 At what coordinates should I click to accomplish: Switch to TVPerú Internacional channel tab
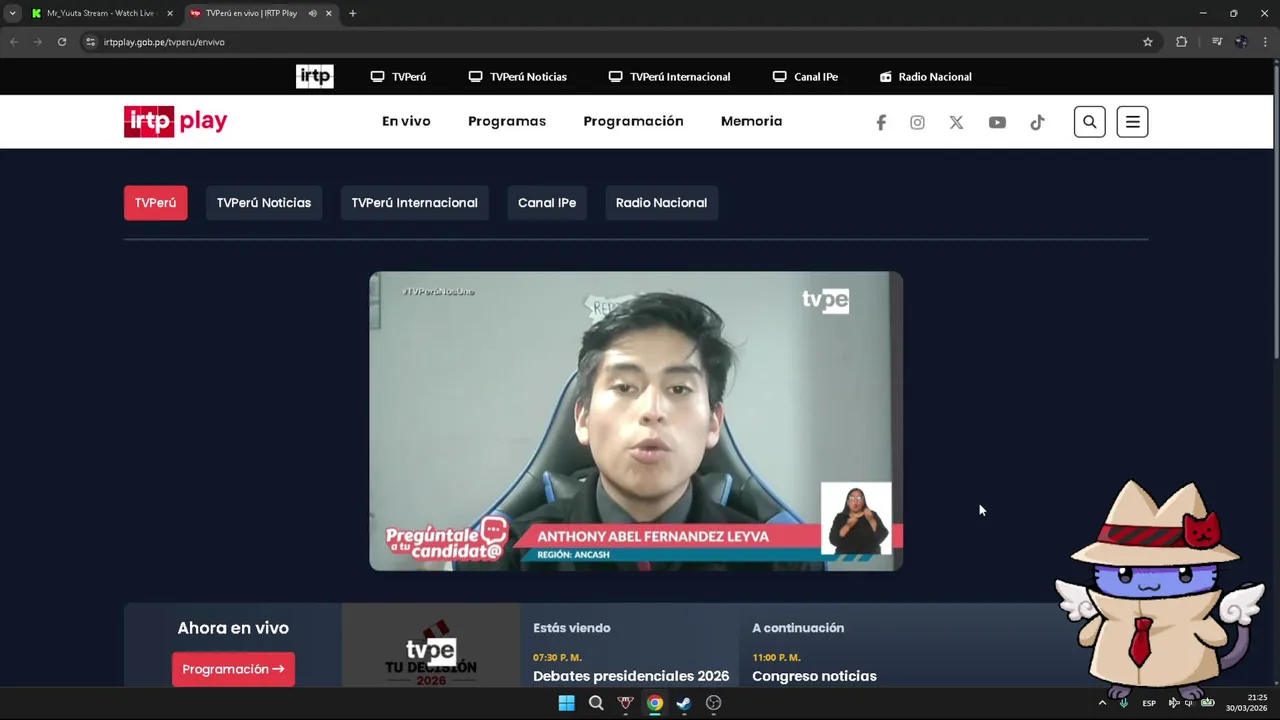pyautogui.click(x=414, y=203)
